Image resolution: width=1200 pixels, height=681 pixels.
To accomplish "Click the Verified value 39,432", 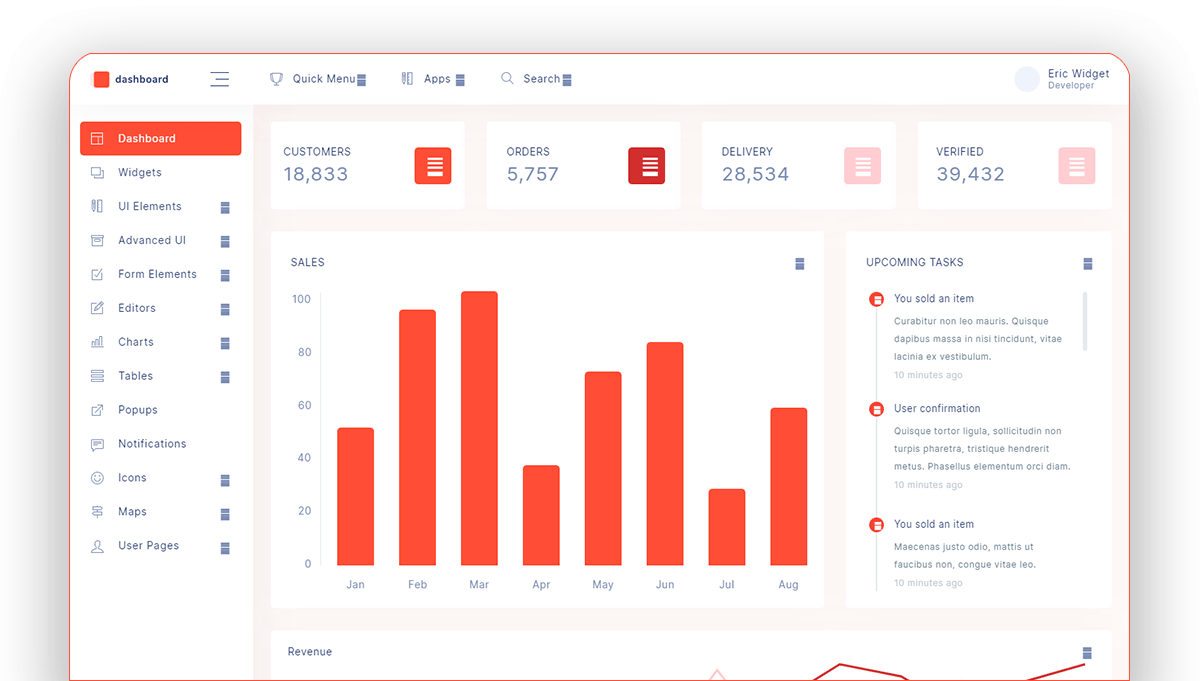I will (x=971, y=174).
